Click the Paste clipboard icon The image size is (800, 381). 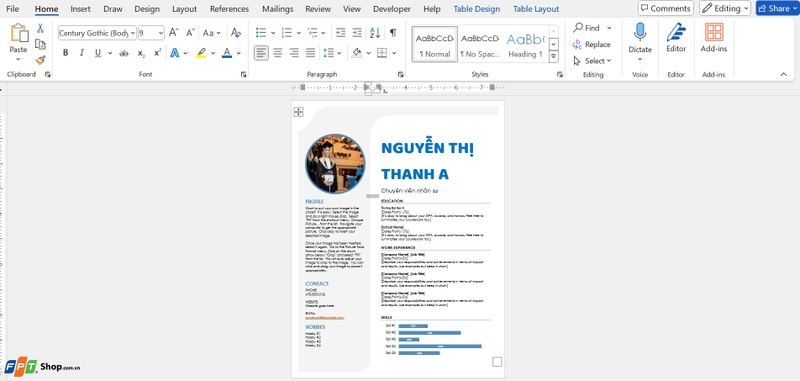pyautogui.click(x=19, y=33)
